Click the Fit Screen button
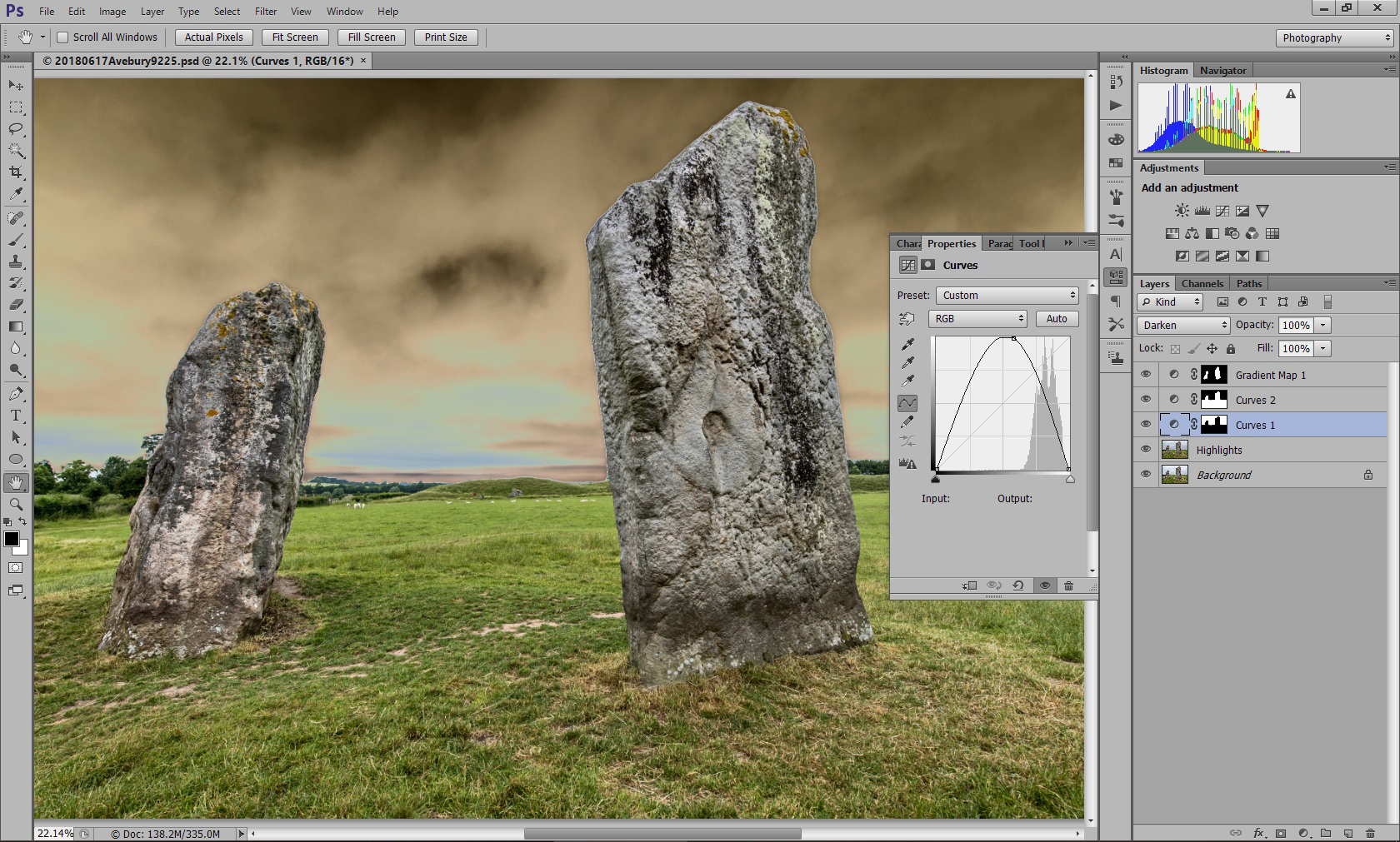Image resolution: width=1400 pixels, height=842 pixels. [295, 37]
